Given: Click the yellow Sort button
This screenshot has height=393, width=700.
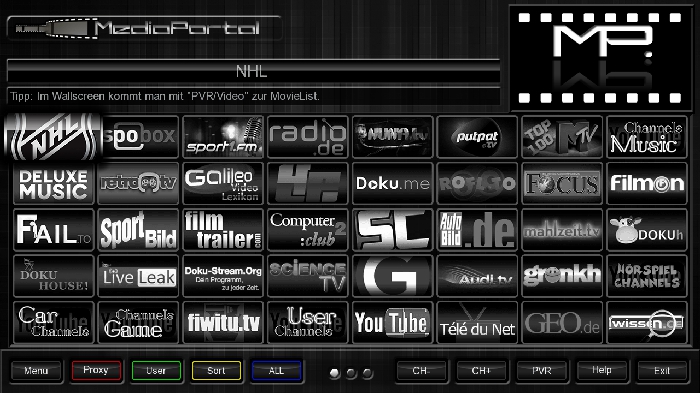Looking at the screenshot, I should (x=217, y=370).
